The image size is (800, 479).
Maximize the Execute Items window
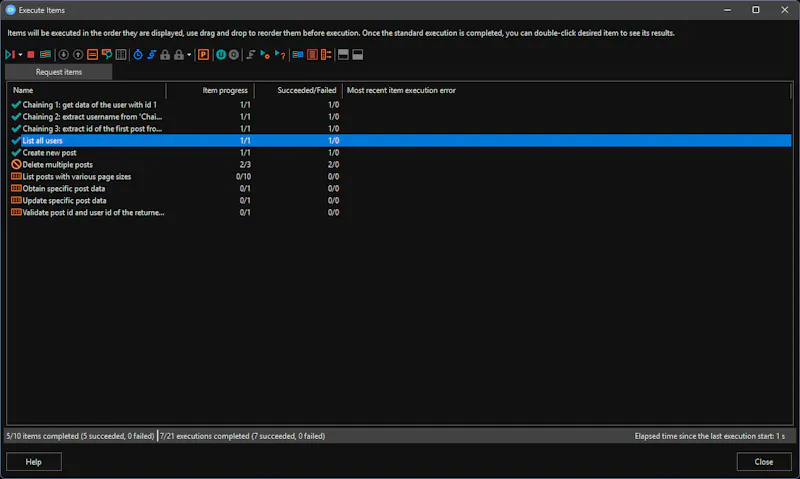756,10
